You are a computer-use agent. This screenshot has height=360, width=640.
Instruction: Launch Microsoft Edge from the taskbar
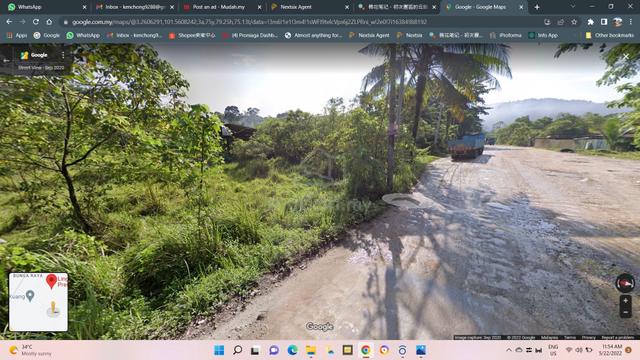[292, 350]
